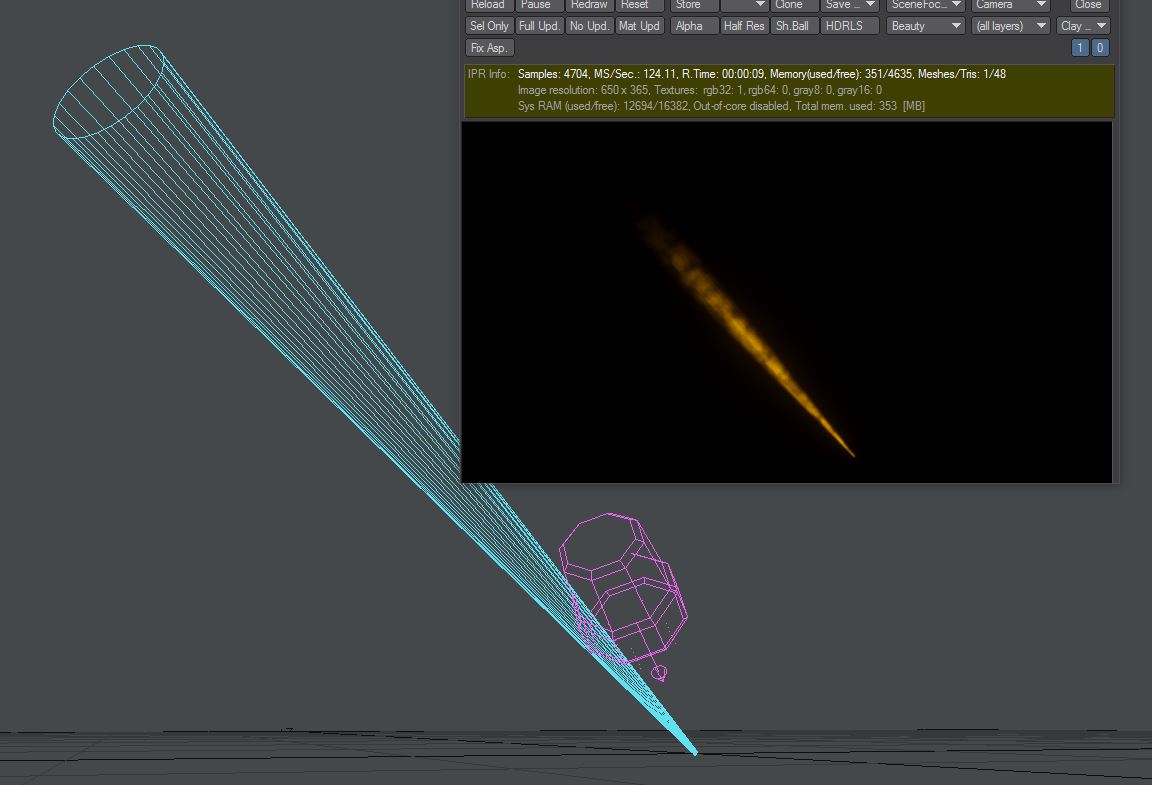
Task: Open the Save dropdown
Action: pyautogui.click(x=849, y=5)
